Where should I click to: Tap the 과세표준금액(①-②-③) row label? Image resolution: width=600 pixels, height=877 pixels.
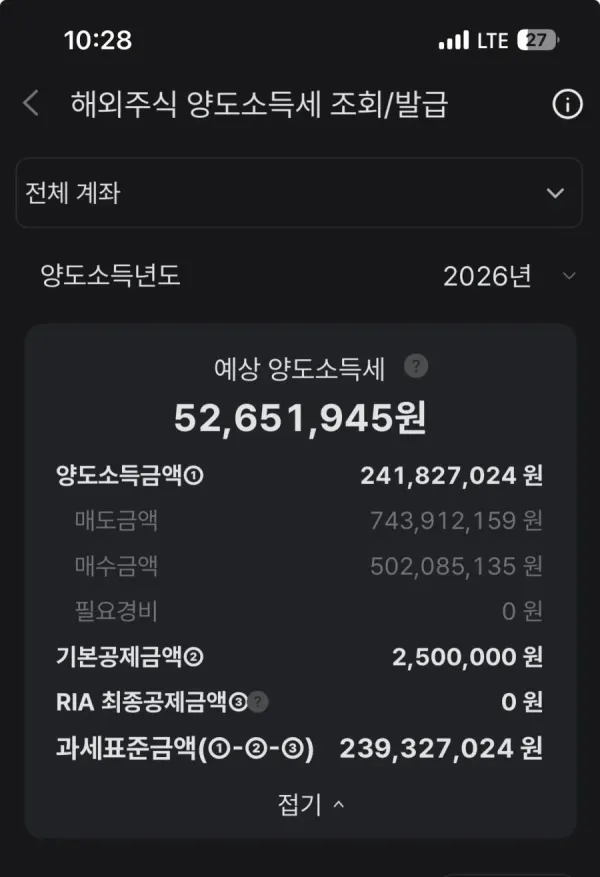coord(185,748)
